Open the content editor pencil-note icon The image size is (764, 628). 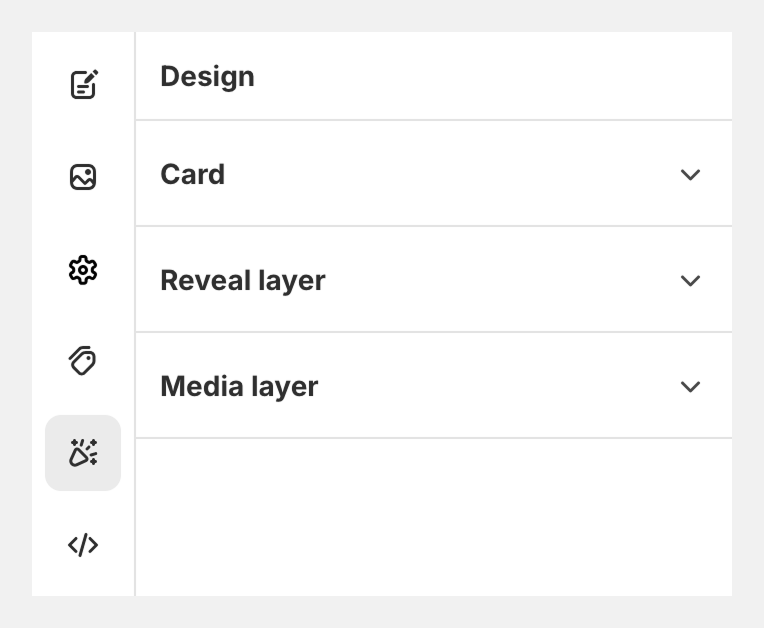(x=83, y=84)
